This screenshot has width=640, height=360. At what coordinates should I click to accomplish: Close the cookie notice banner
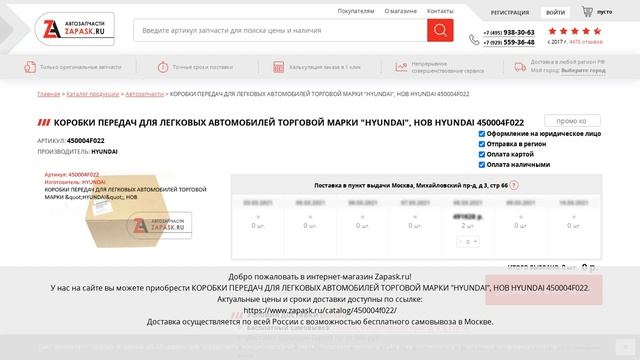[x=625, y=347]
